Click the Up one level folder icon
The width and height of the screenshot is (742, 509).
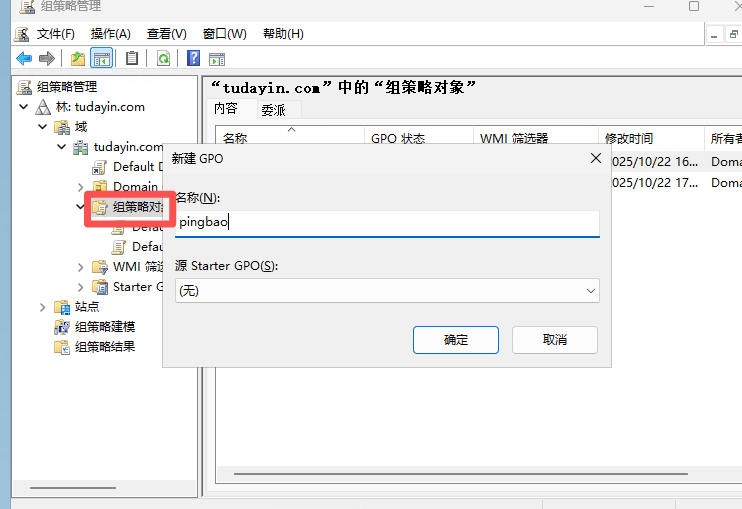click(78, 58)
